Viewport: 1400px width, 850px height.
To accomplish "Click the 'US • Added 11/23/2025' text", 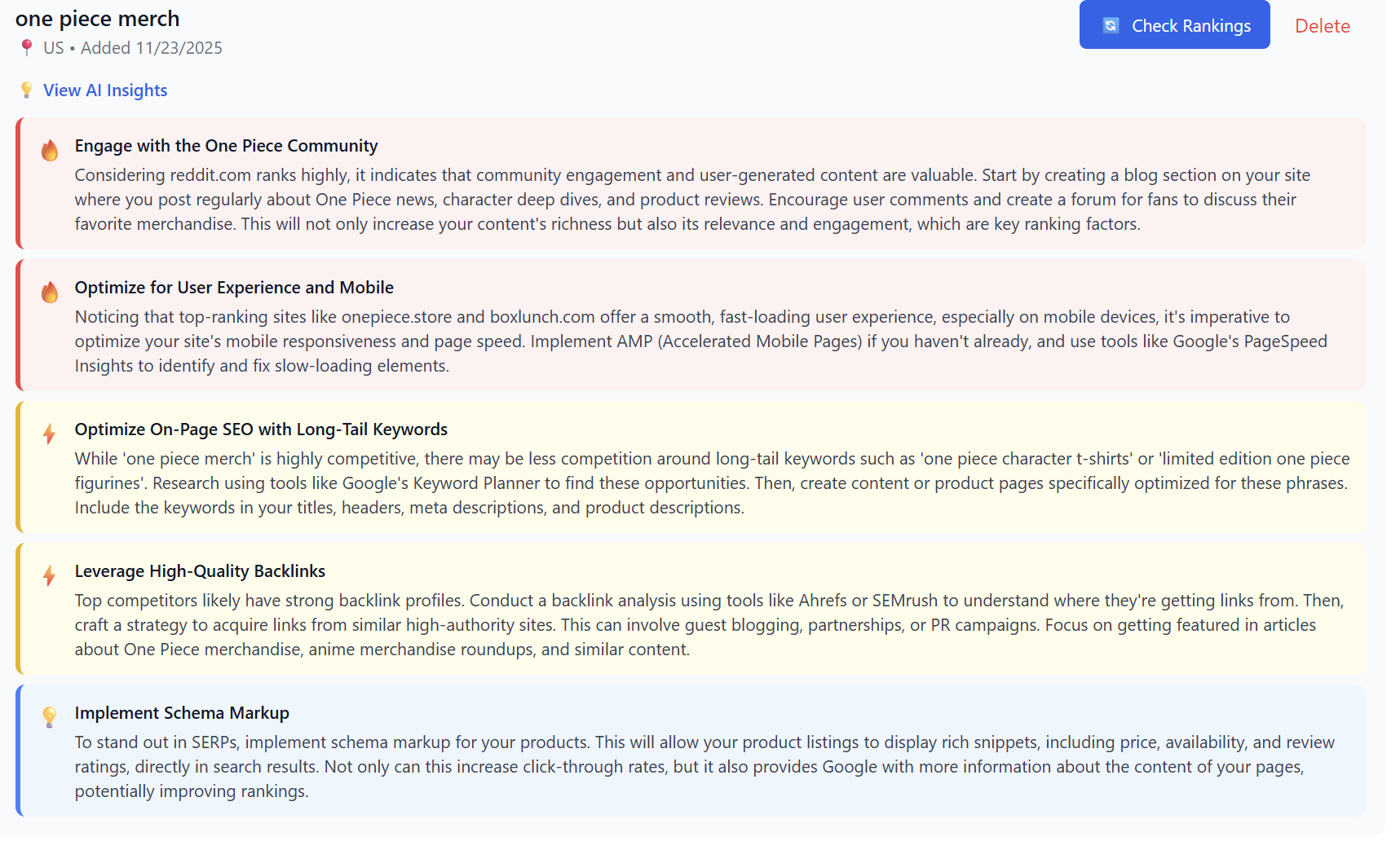I will 133,48.
